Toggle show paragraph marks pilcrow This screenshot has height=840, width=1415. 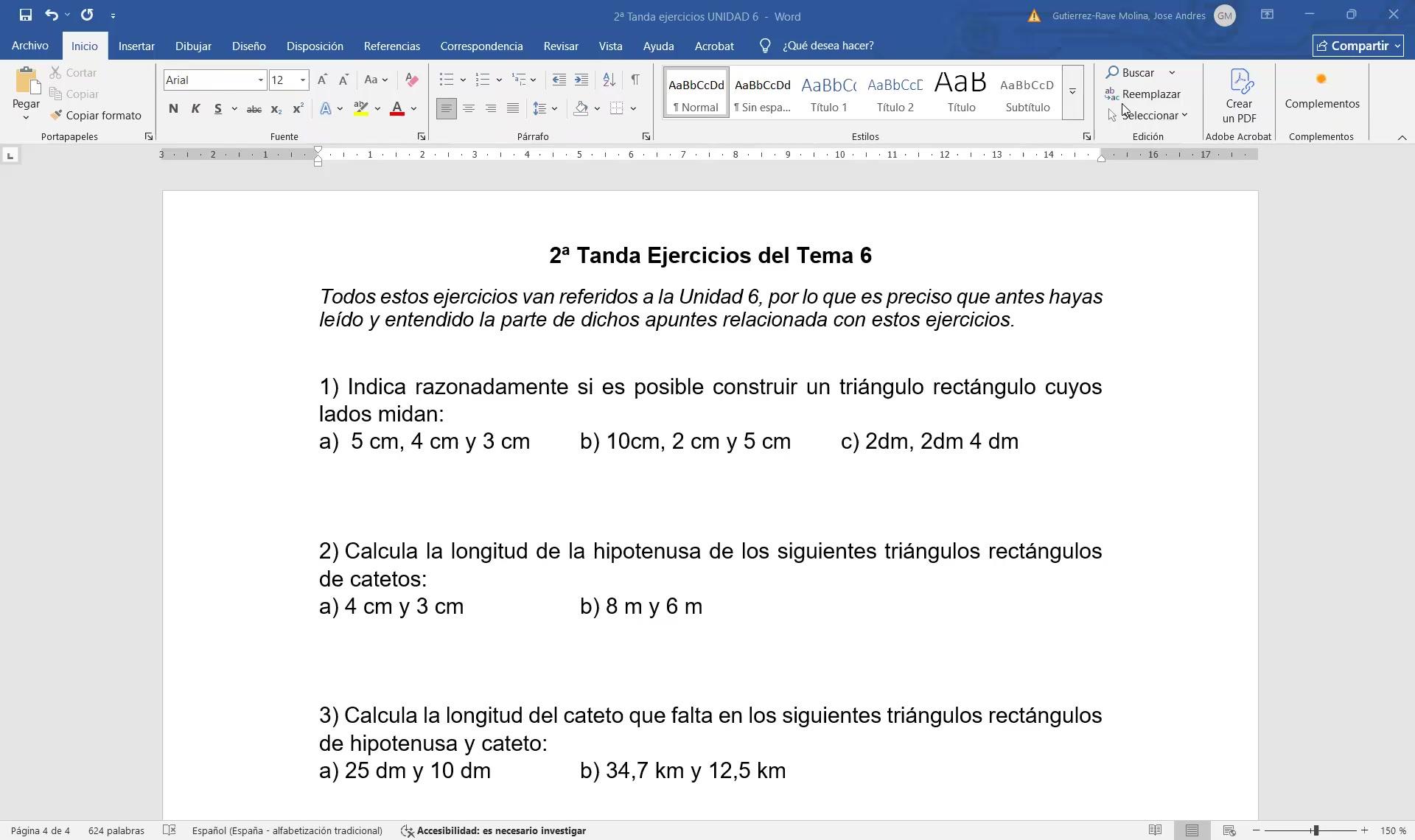[x=635, y=80]
